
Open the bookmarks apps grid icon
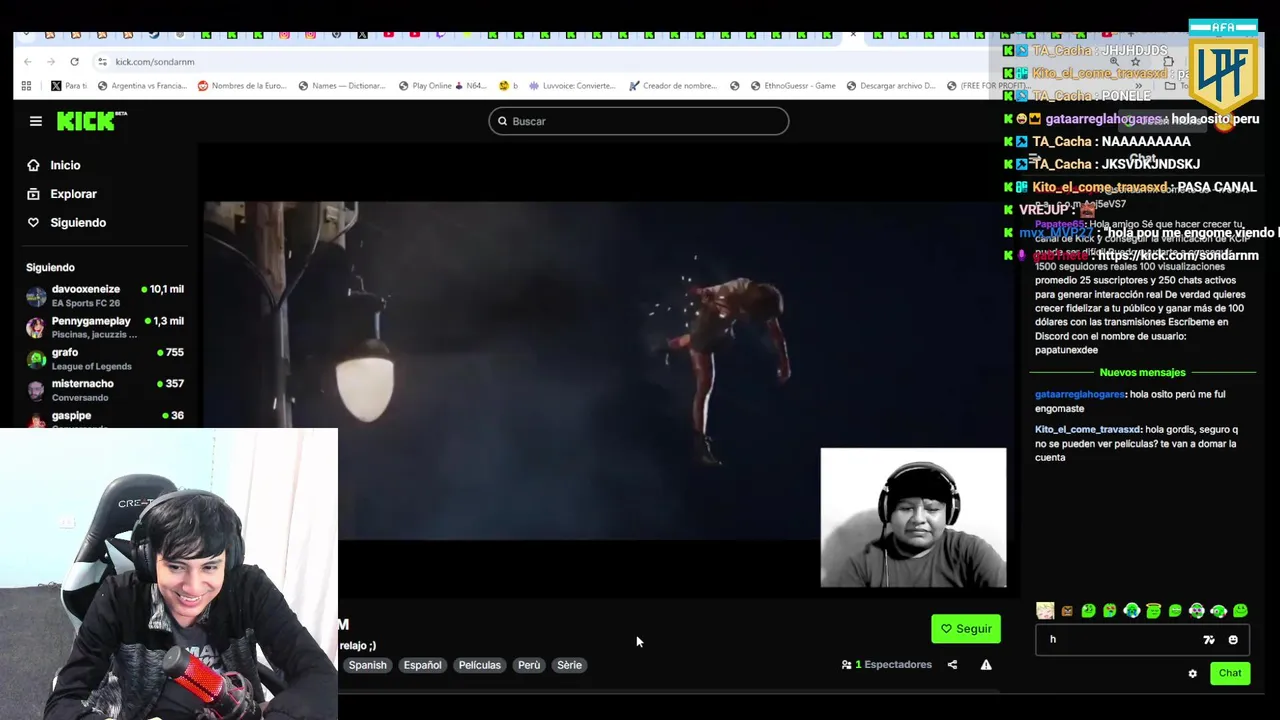[26, 86]
